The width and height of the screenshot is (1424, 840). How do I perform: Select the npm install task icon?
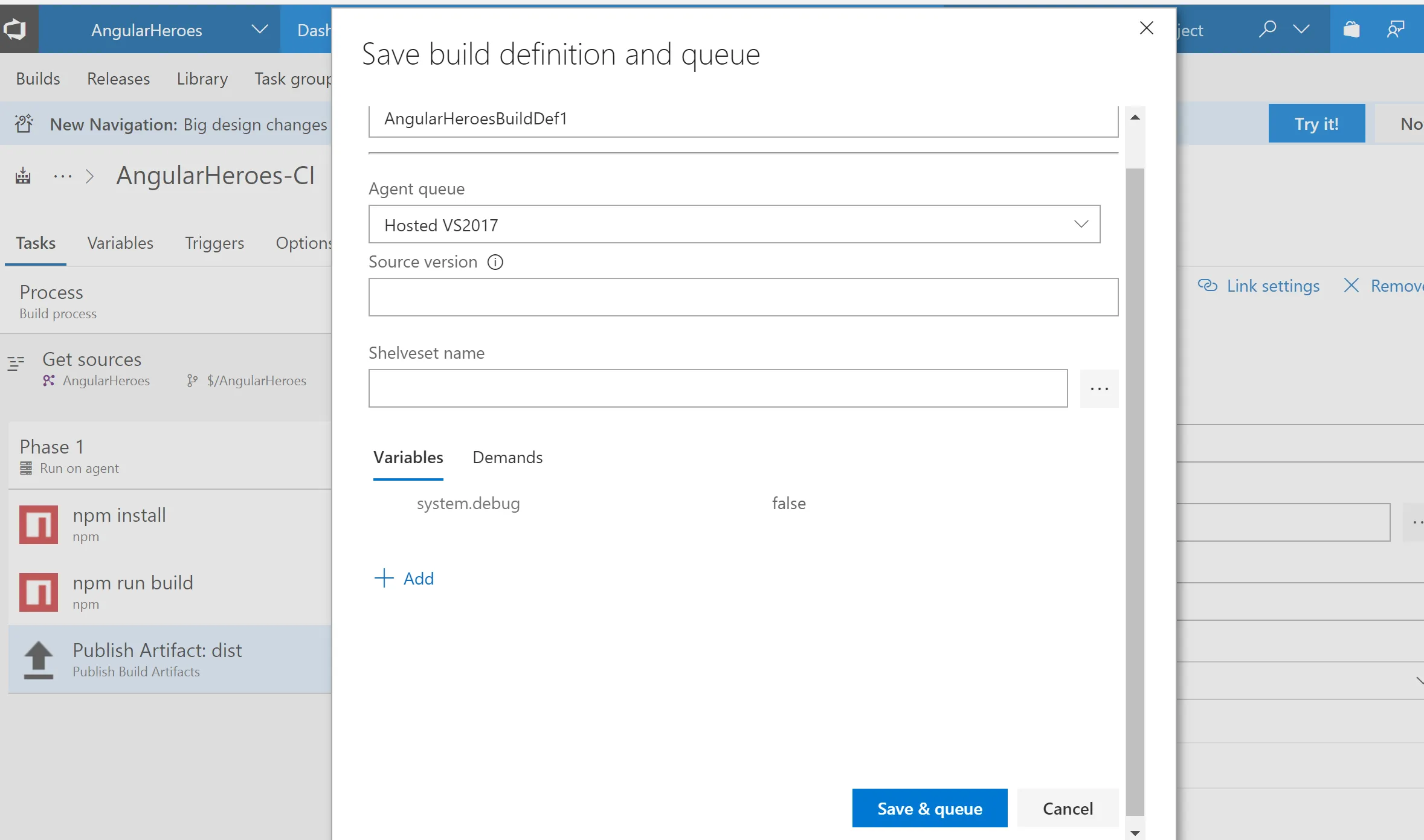coord(39,524)
